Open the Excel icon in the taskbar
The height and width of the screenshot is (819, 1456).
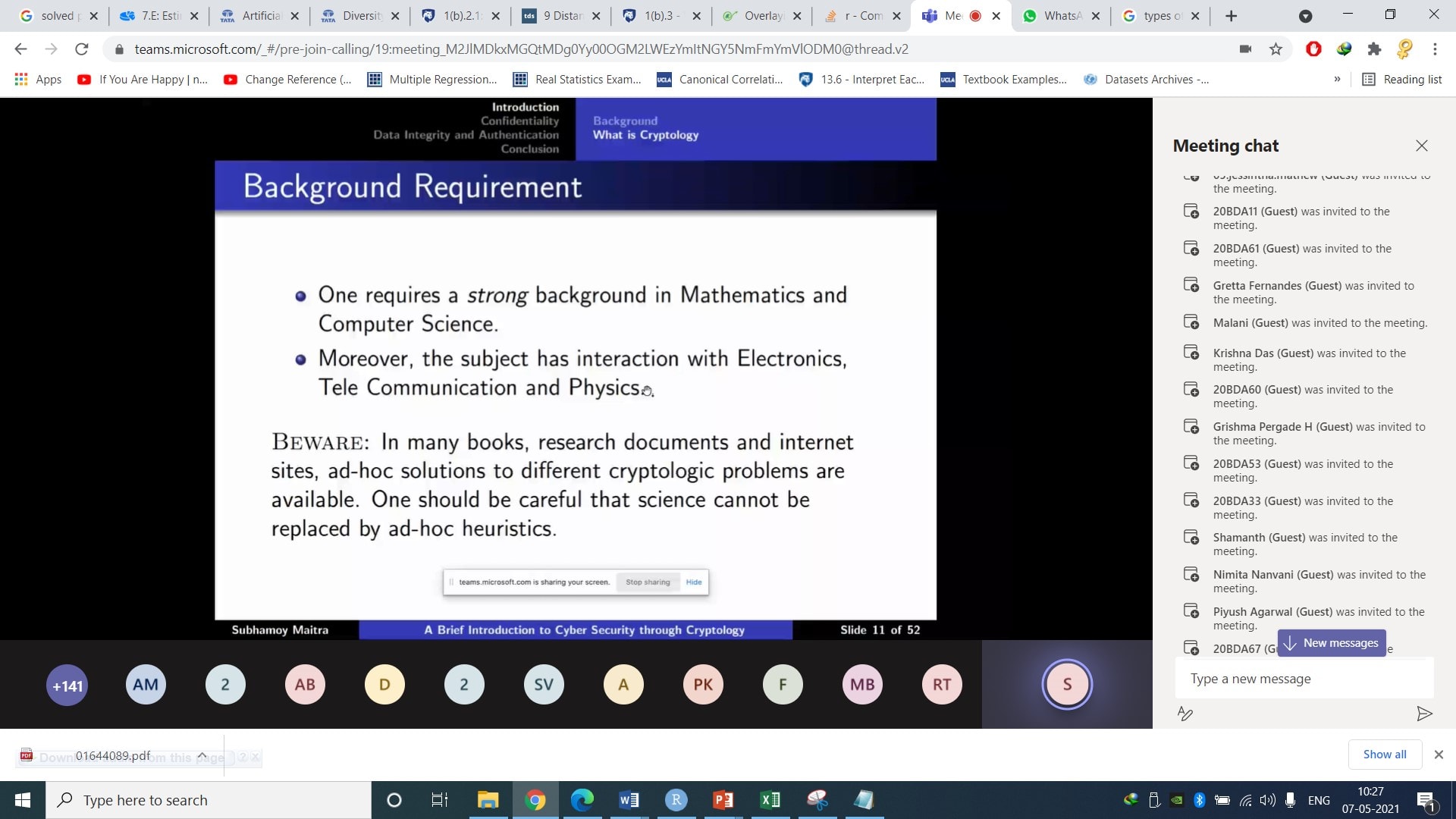click(770, 800)
